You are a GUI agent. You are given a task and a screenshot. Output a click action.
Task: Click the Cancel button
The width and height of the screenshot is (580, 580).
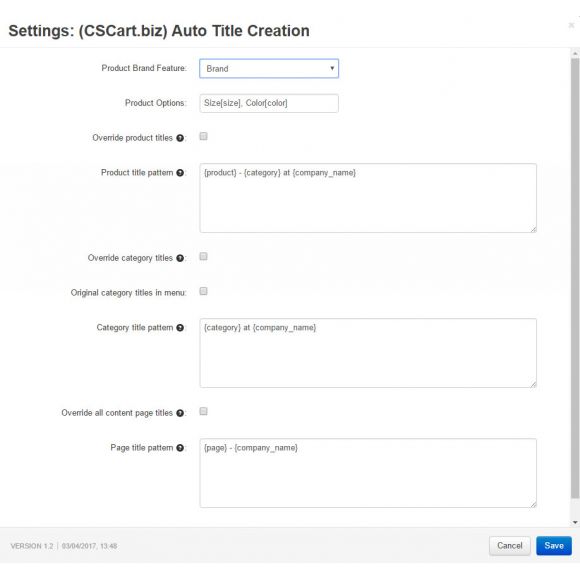[x=510, y=546]
